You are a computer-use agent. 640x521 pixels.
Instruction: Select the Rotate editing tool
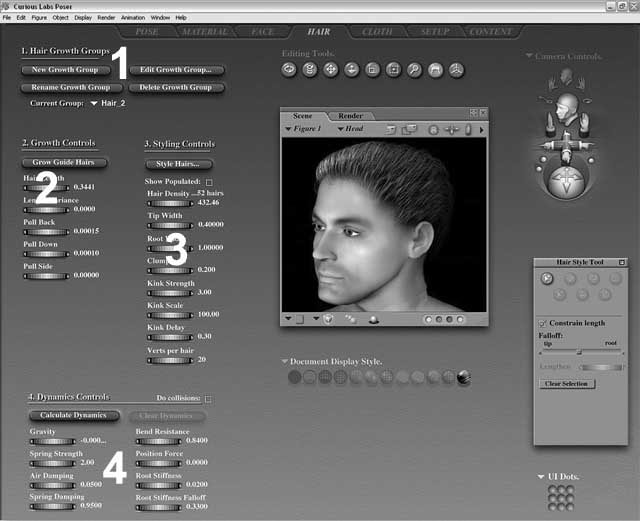pyautogui.click(x=290, y=70)
